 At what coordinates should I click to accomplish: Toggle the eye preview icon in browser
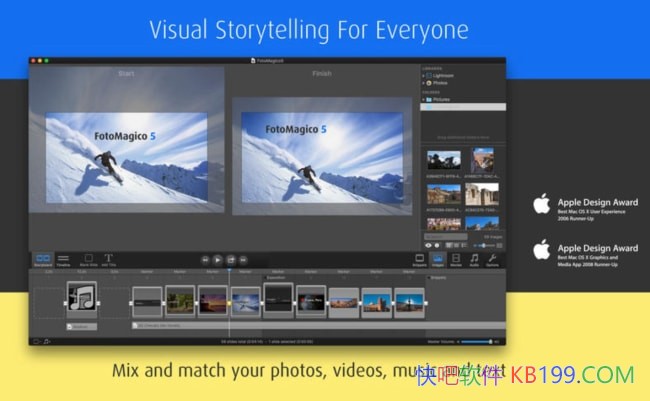point(430,244)
